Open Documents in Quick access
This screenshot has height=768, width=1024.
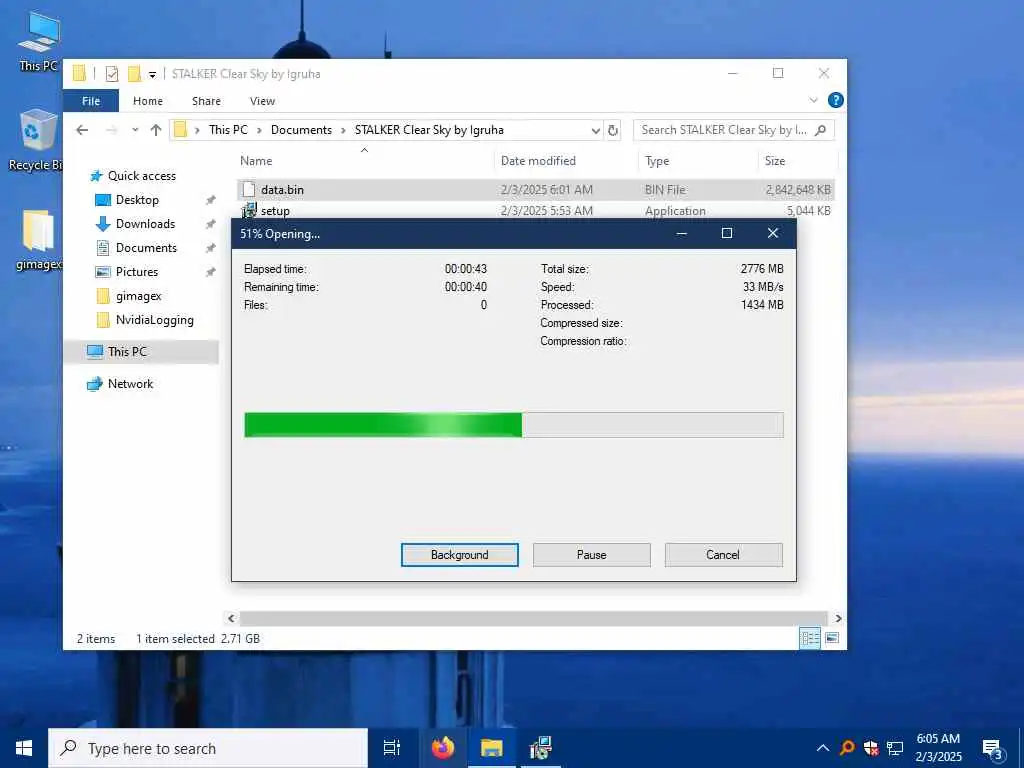[146, 248]
